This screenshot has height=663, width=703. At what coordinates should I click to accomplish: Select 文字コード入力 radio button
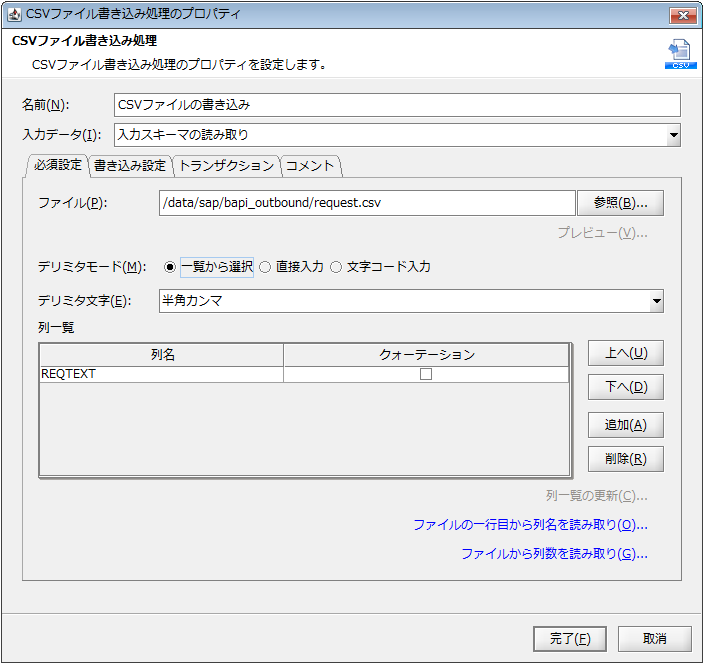click(336, 267)
